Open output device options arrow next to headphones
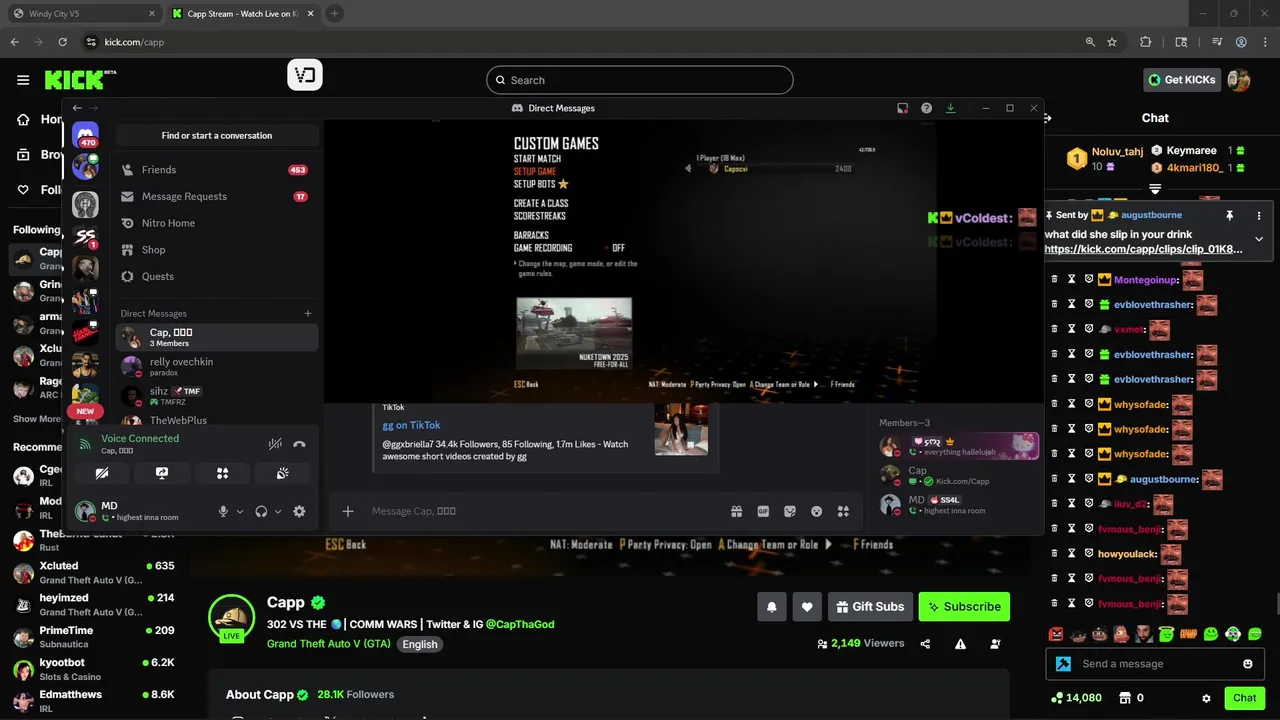Screen dimensions: 1280x720 [278, 511]
